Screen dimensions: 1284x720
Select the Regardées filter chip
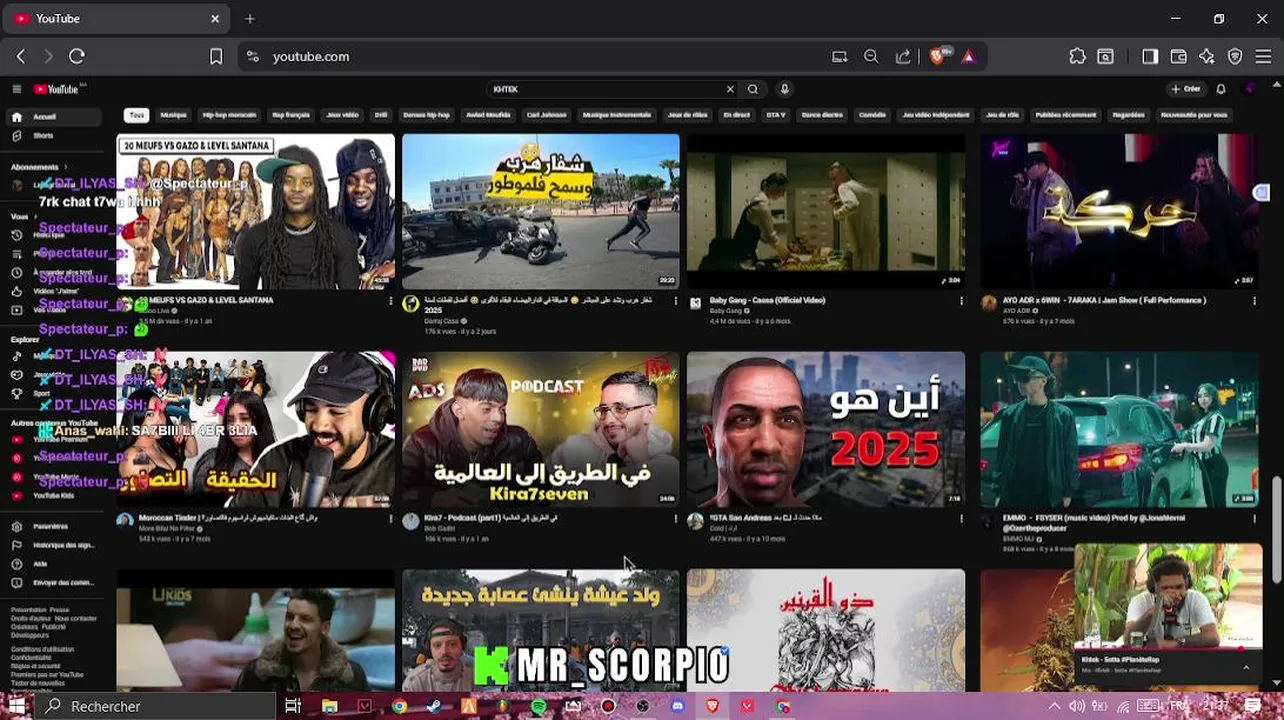(x=1128, y=115)
